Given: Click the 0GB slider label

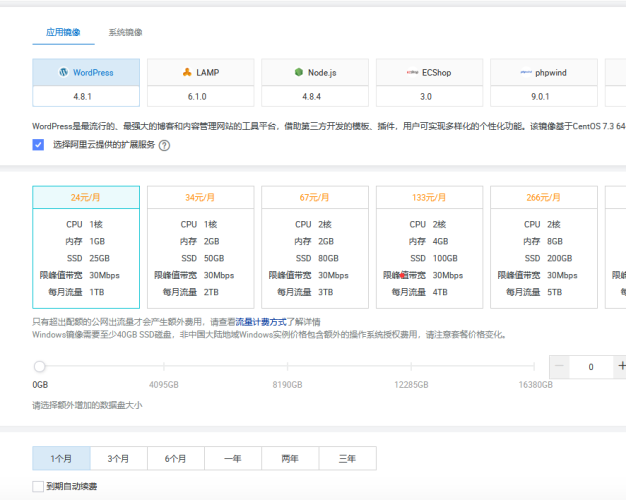Looking at the screenshot, I should pos(40,385).
